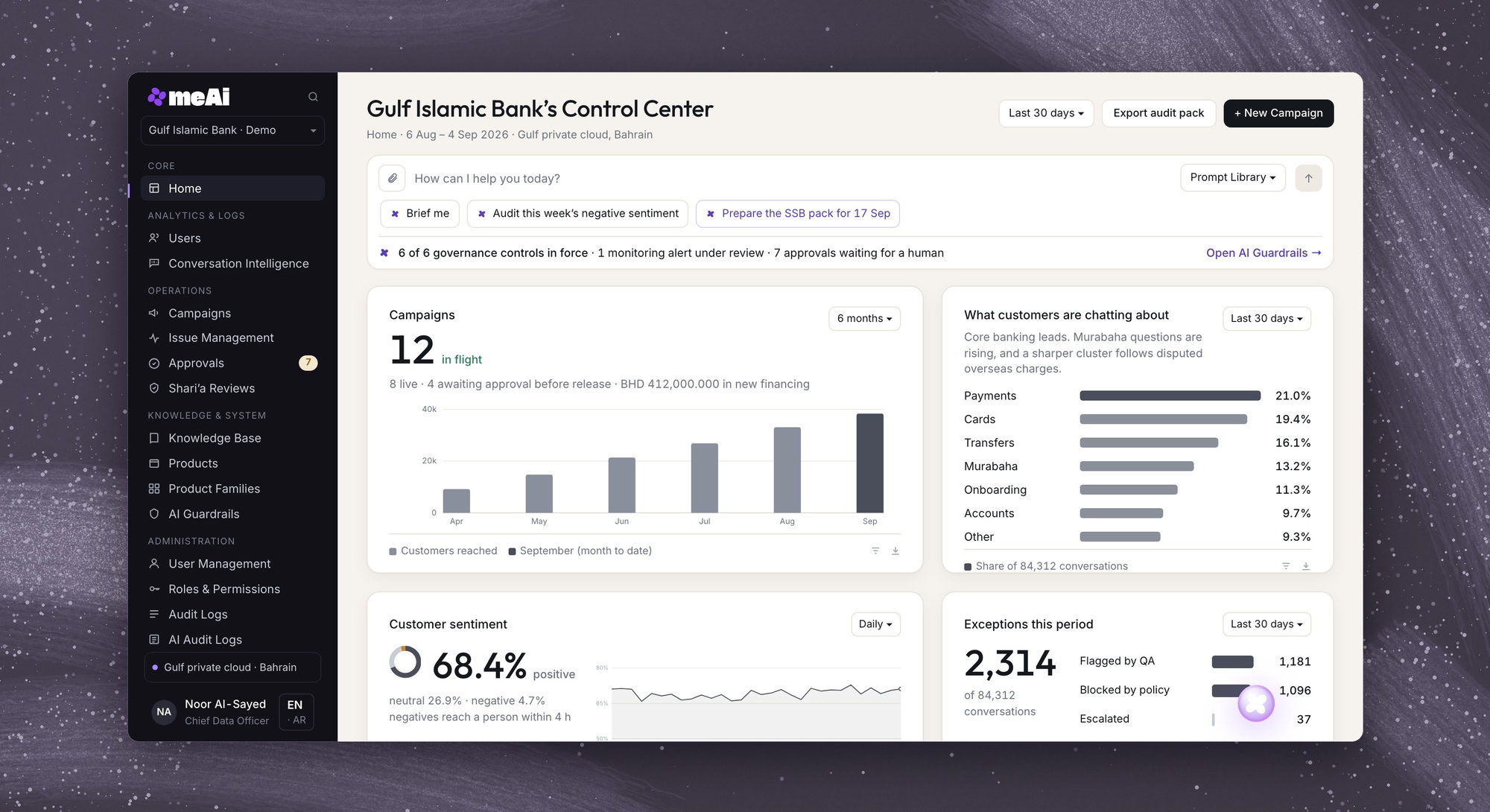
Task: Click the AI Audit Logs icon
Action: click(x=154, y=640)
